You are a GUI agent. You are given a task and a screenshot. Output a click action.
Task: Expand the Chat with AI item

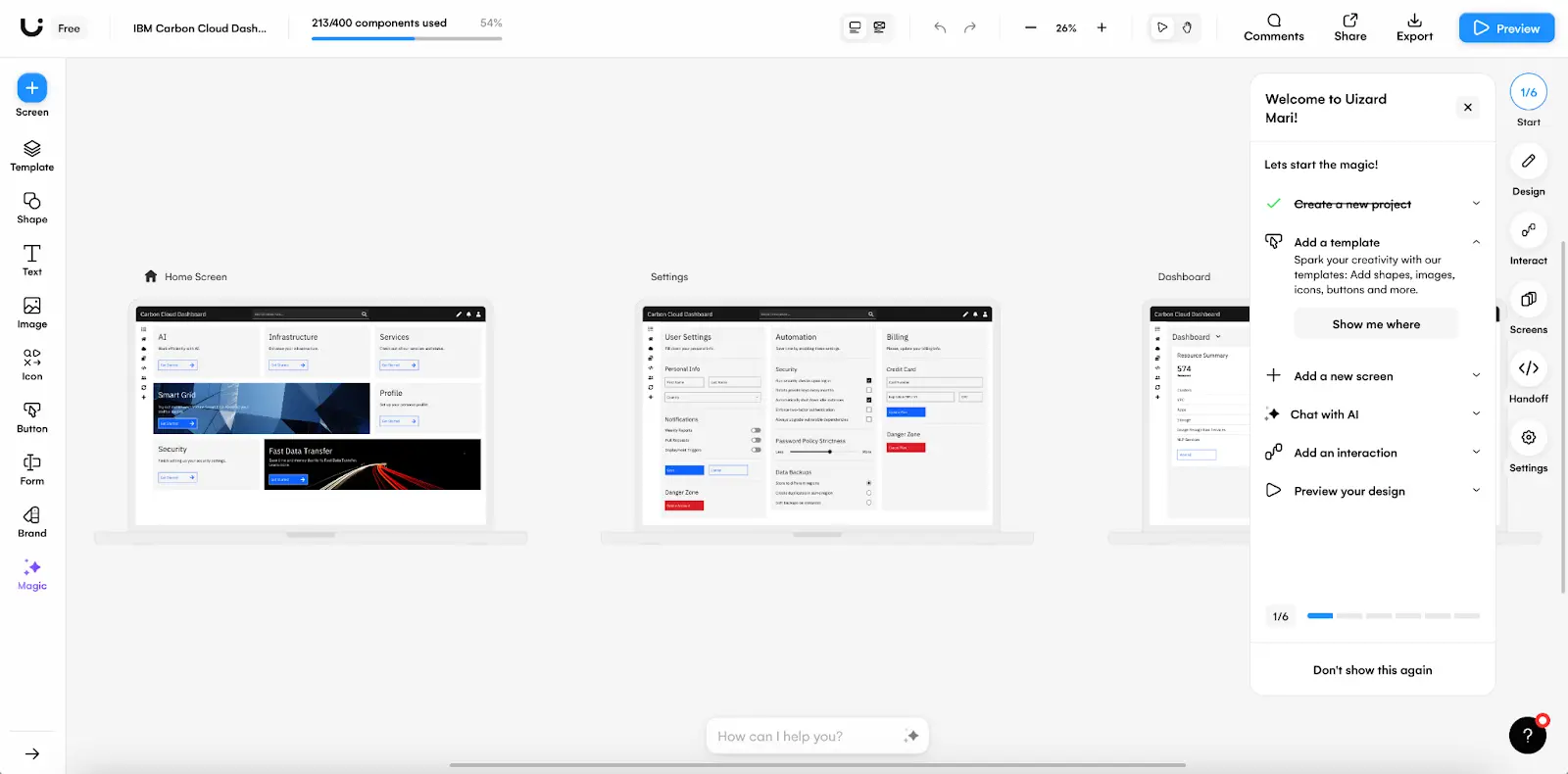[x=1476, y=413]
